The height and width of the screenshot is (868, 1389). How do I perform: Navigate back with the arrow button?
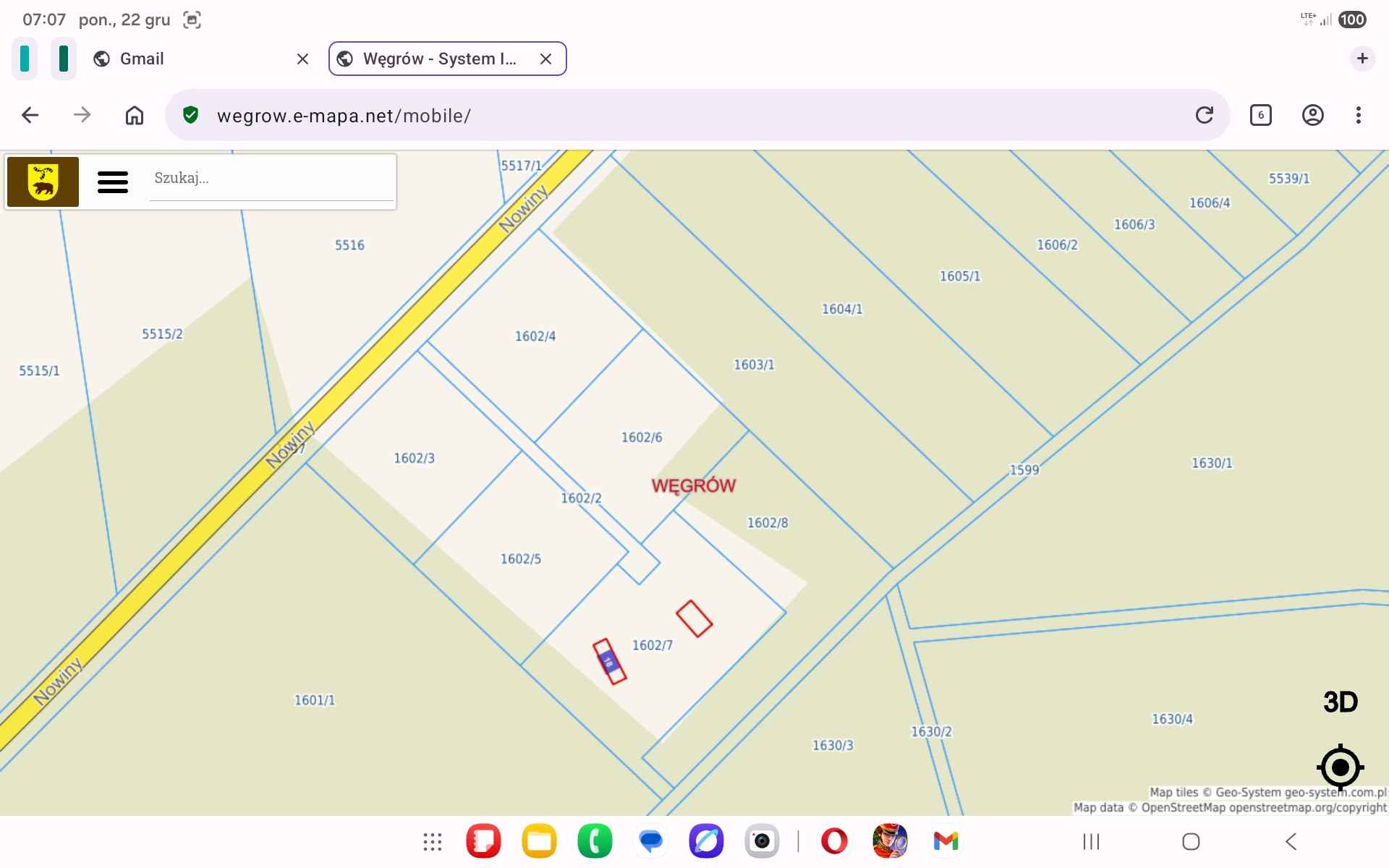[x=30, y=115]
